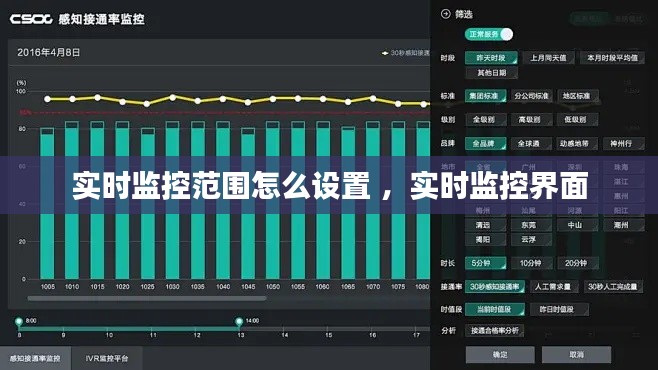Choose the 全球通 brand filter
Viewport: 658px width, 370px height.
[x=529, y=143]
